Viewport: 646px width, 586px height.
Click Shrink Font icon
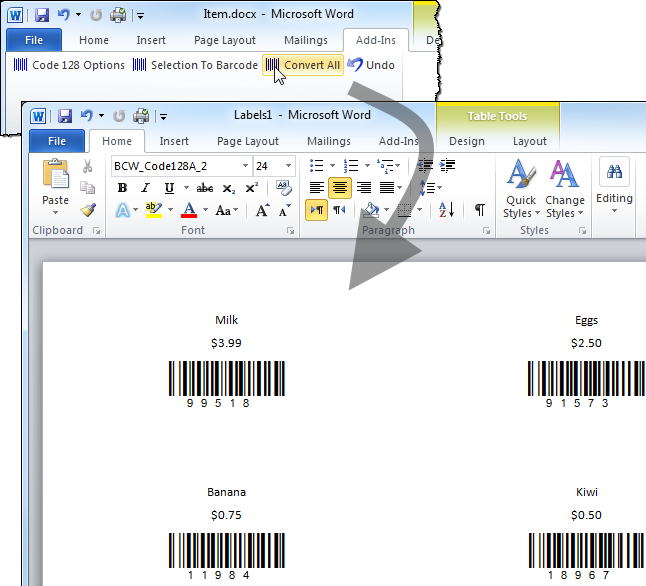click(285, 211)
